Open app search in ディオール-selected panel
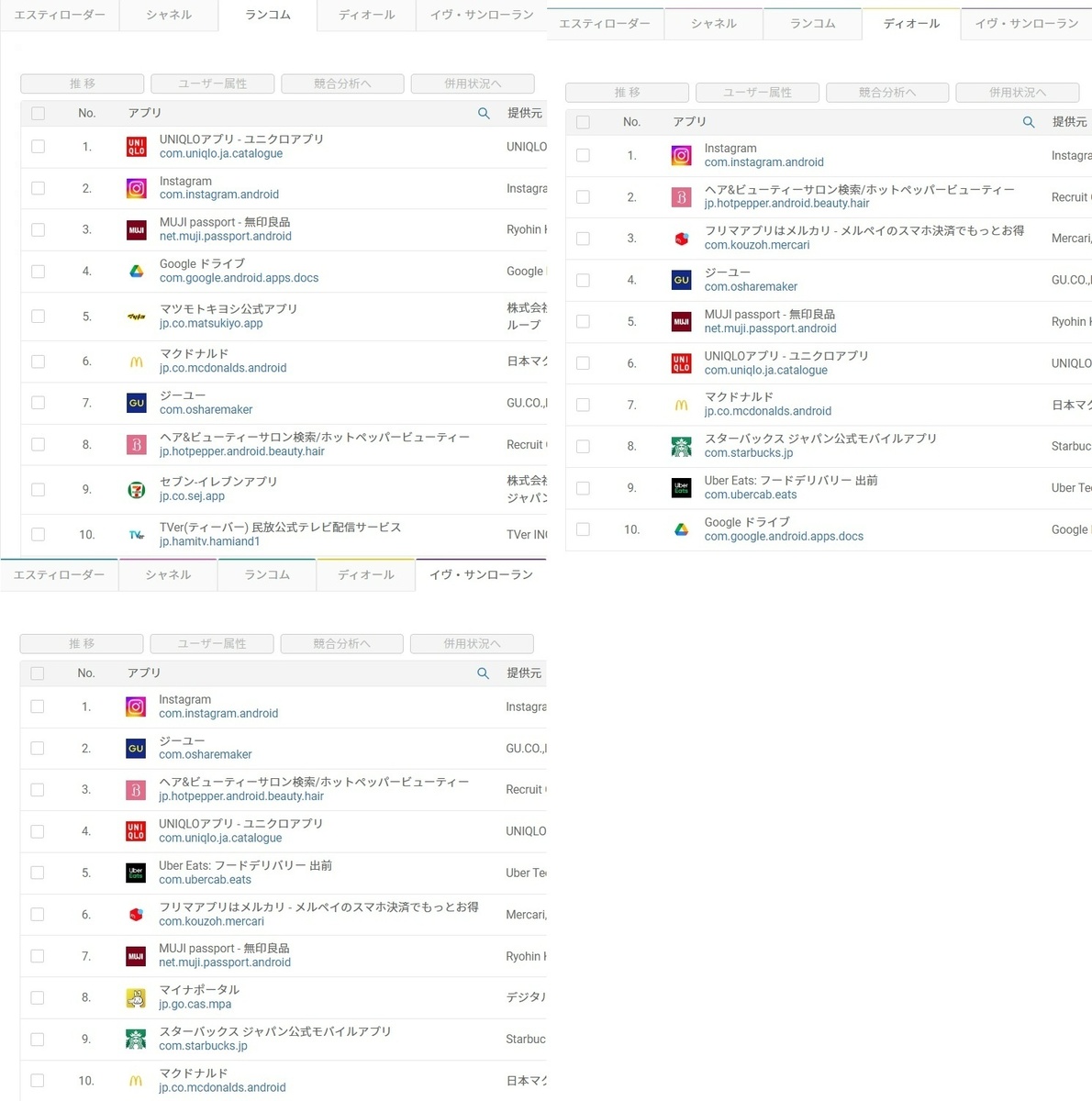Image resolution: width=1092 pixels, height=1101 pixels. click(1029, 122)
